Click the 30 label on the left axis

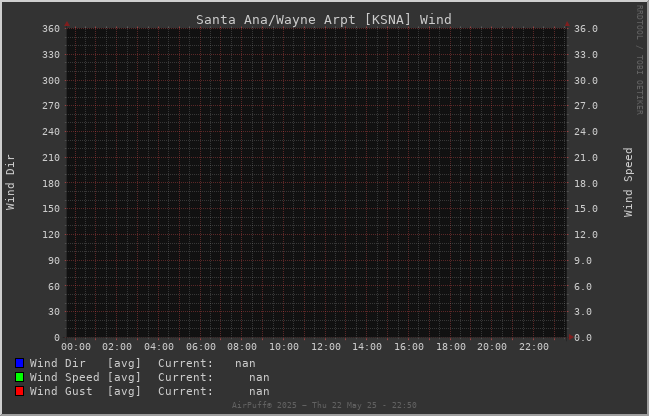coord(54,312)
